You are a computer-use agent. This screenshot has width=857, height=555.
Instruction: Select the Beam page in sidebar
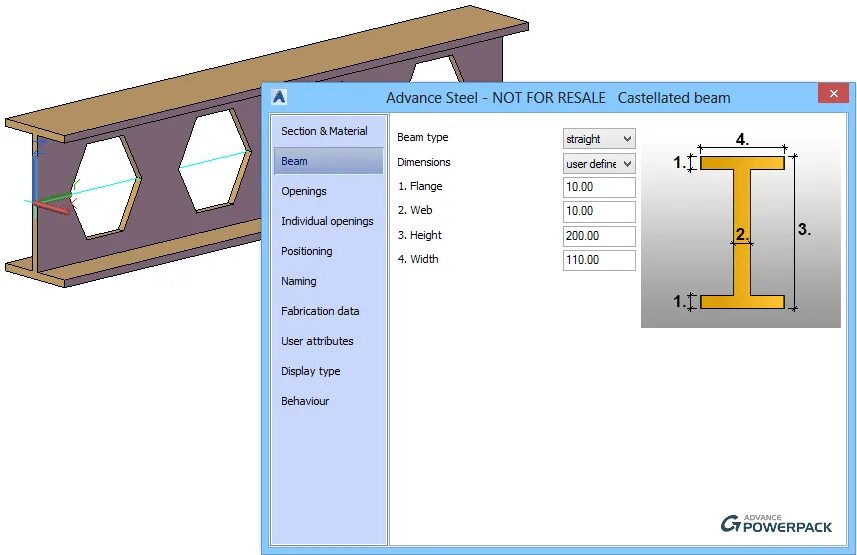point(328,161)
